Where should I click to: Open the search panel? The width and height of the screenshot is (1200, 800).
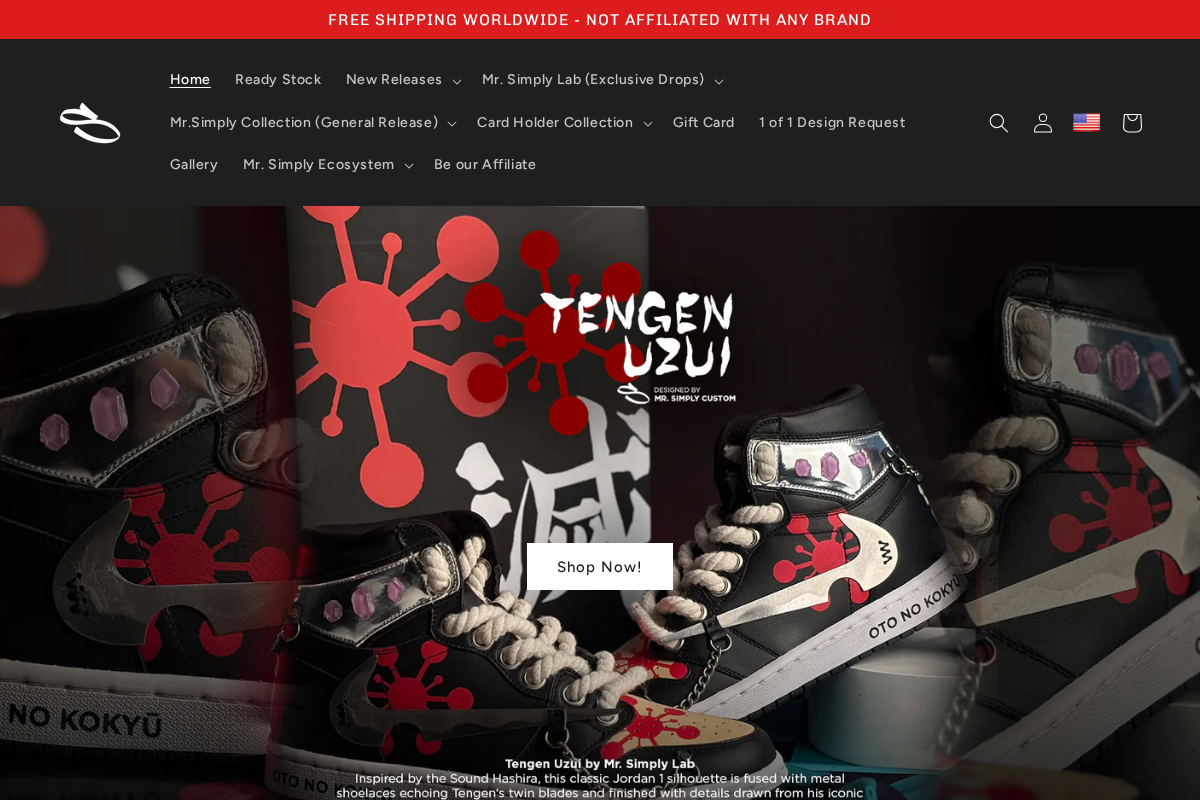[x=998, y=122]
